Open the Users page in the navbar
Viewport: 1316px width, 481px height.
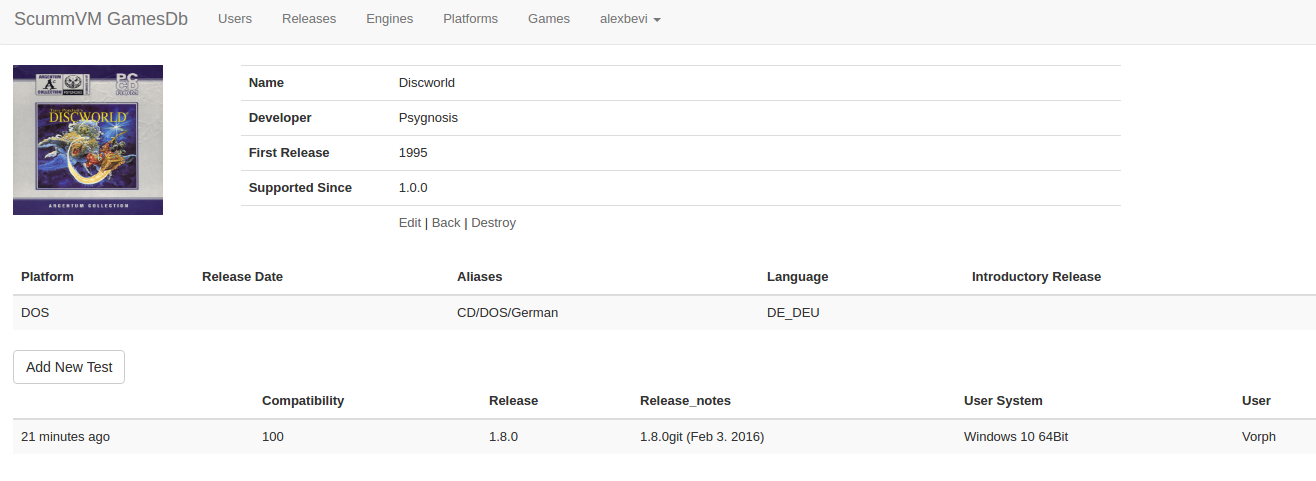(x=235, y=19)
